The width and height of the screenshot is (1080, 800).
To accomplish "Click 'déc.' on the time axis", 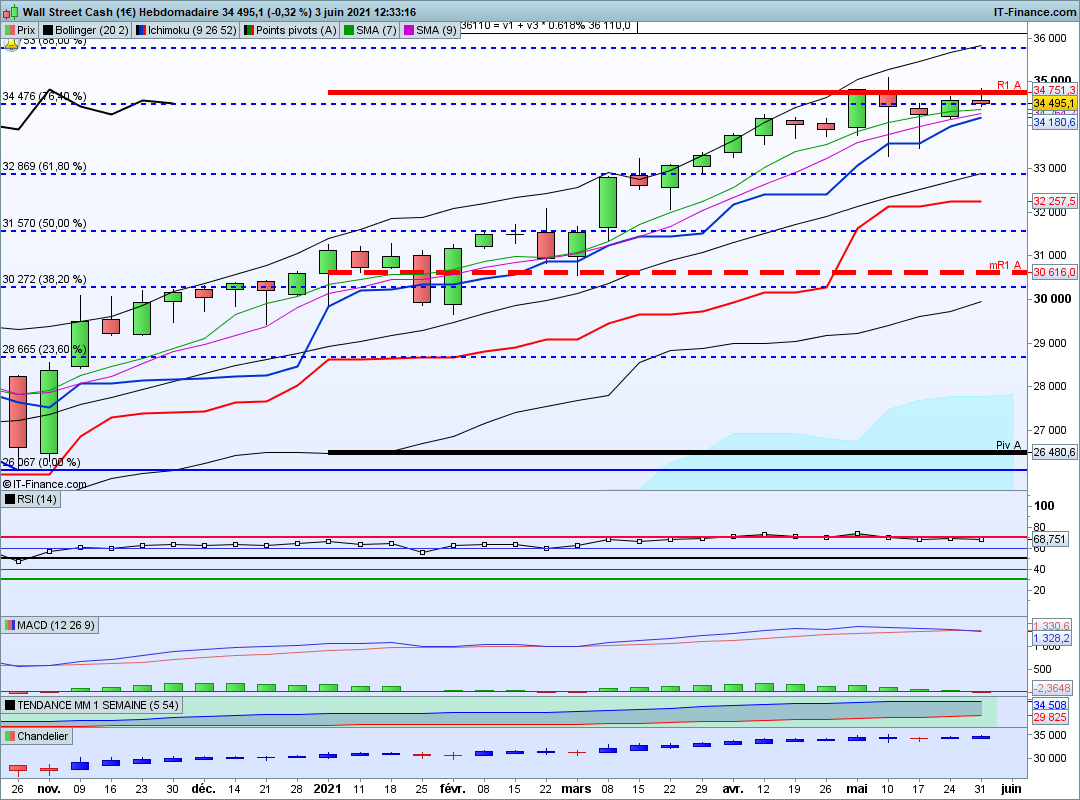I will click(x=203, y=789).
